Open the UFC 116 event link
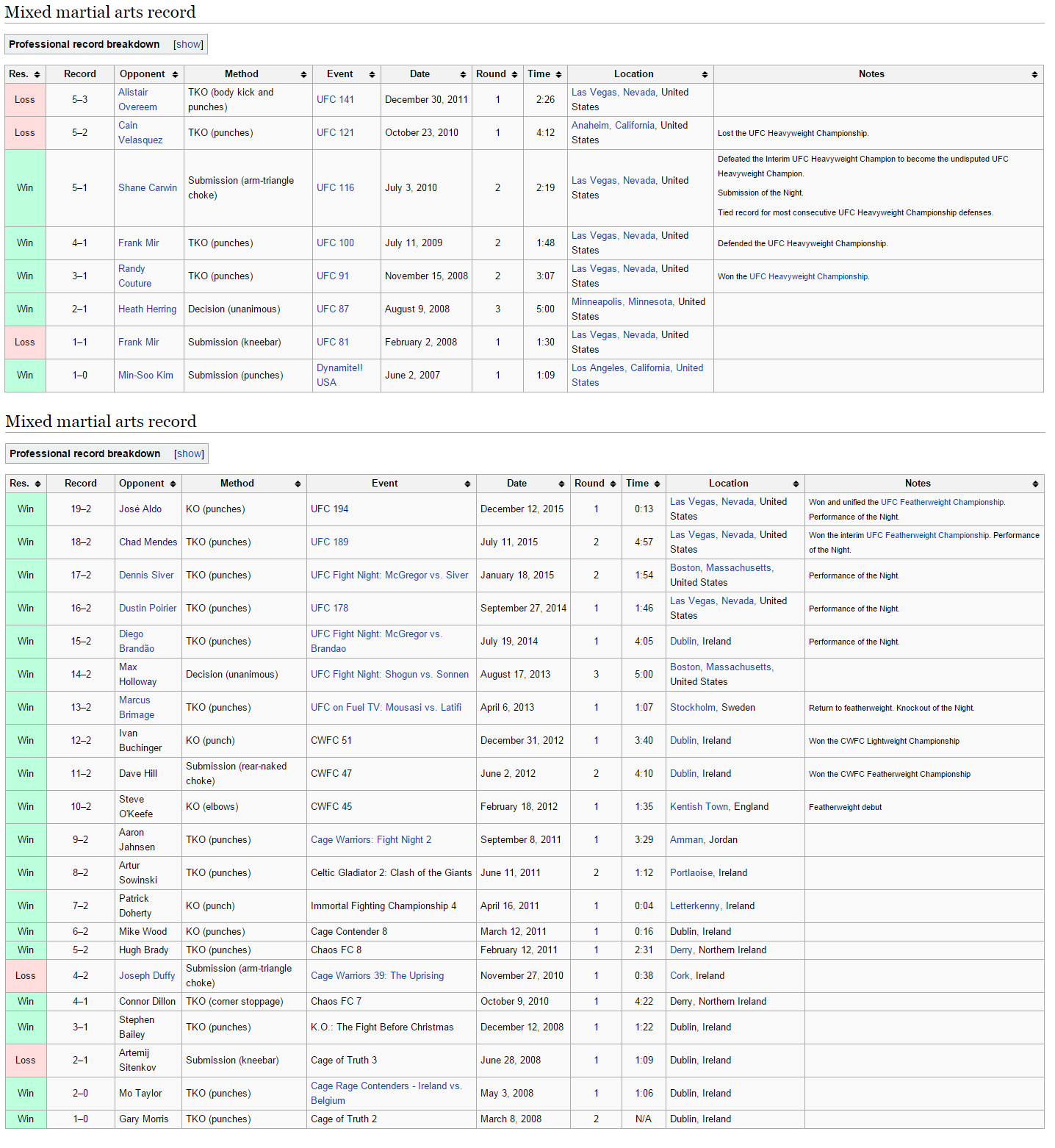The width and height of the screenshot is (1055, 1148). (335, 188)
